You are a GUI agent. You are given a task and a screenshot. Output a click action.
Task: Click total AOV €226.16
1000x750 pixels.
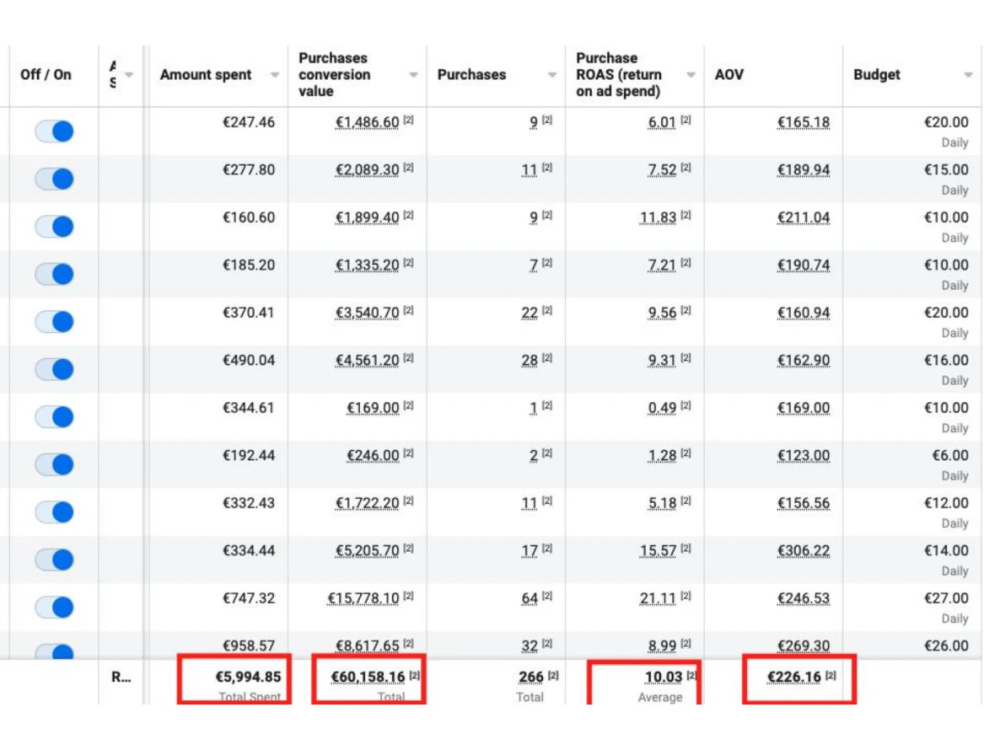pos(794,677)
